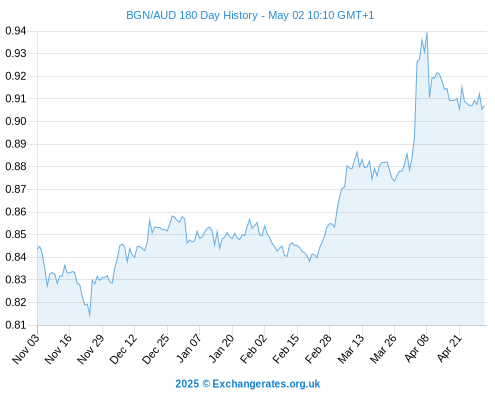Screen dimensions: 495x400
Task: Click the 0.81 y-axis value label
Action: pos(16,325)
